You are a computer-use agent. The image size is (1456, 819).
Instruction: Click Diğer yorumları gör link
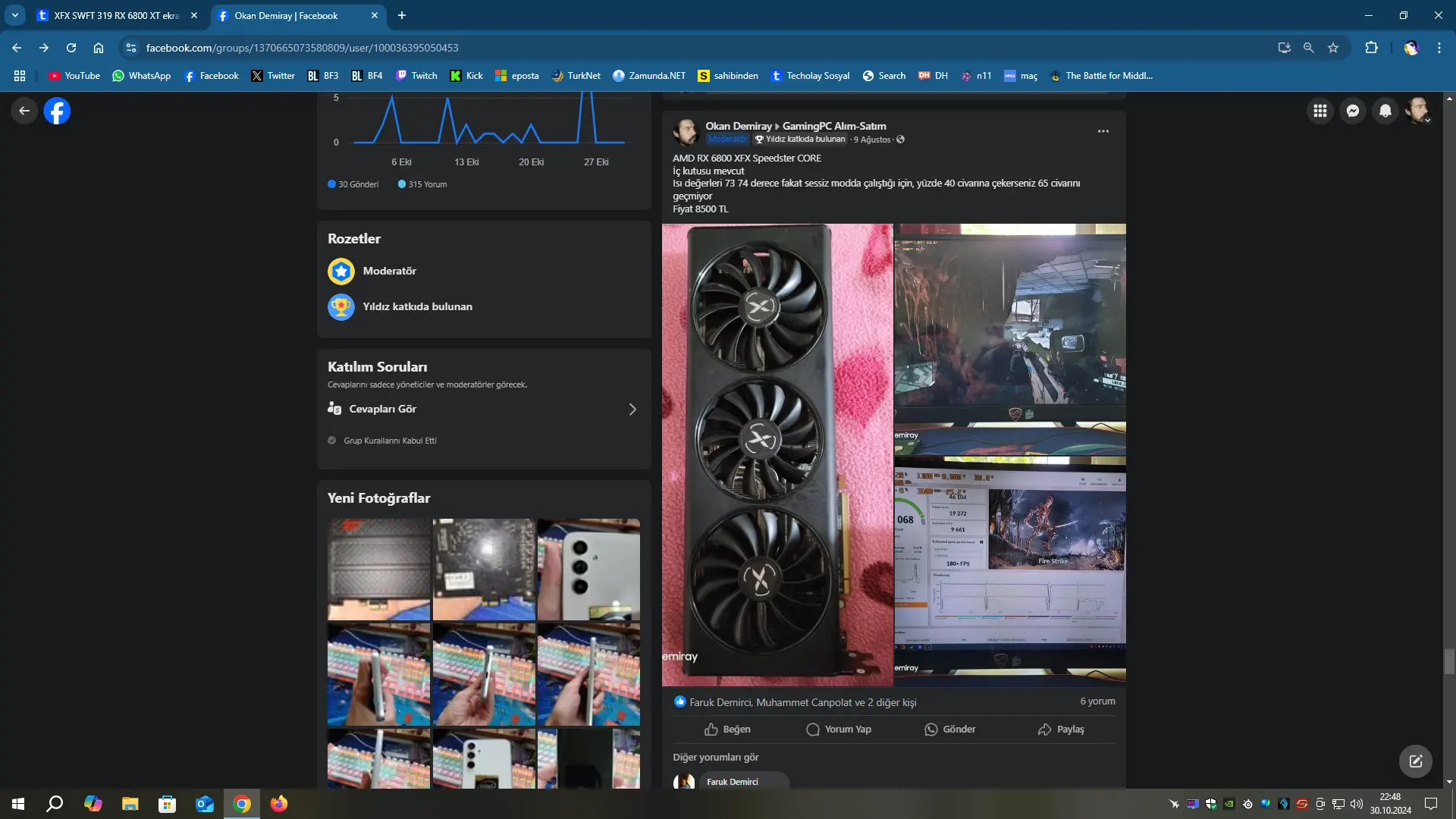(x=715, y=757)
